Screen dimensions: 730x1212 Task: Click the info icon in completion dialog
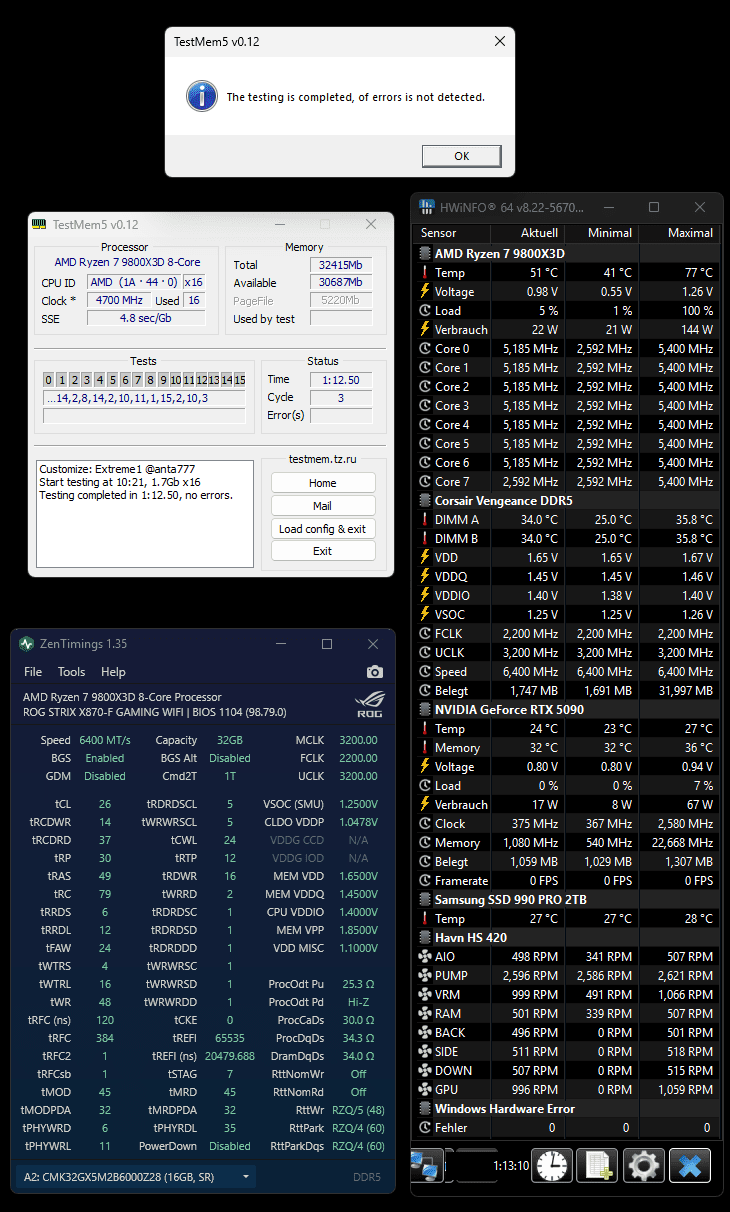202,97
